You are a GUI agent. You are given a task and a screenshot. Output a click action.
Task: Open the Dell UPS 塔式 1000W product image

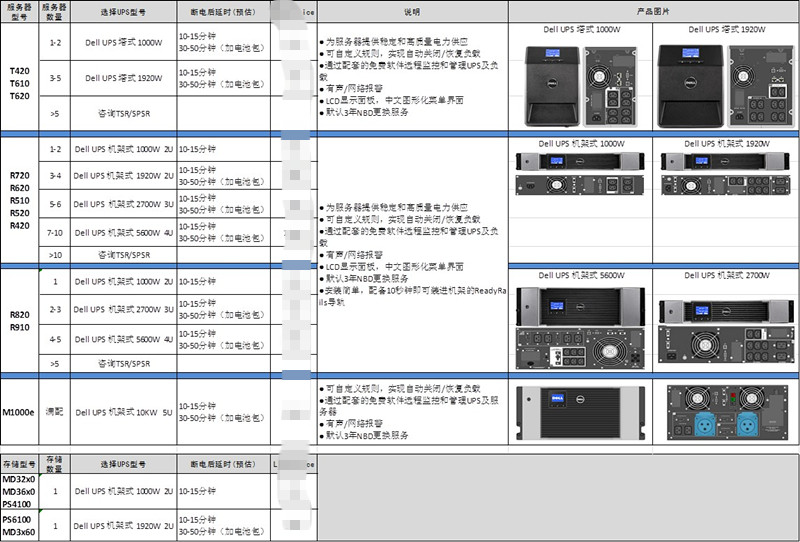point(582,86)
